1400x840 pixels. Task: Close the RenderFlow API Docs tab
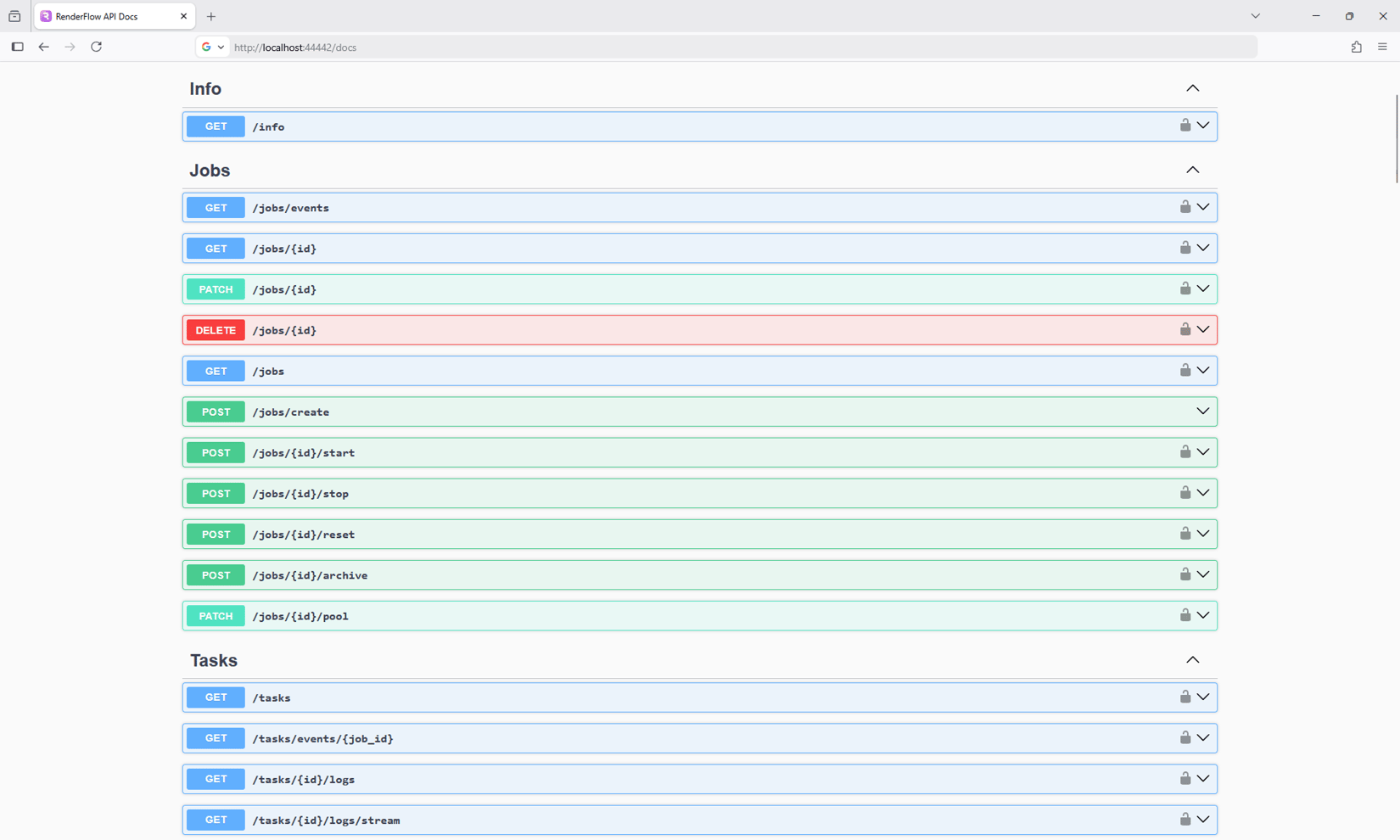click(183, 16)
